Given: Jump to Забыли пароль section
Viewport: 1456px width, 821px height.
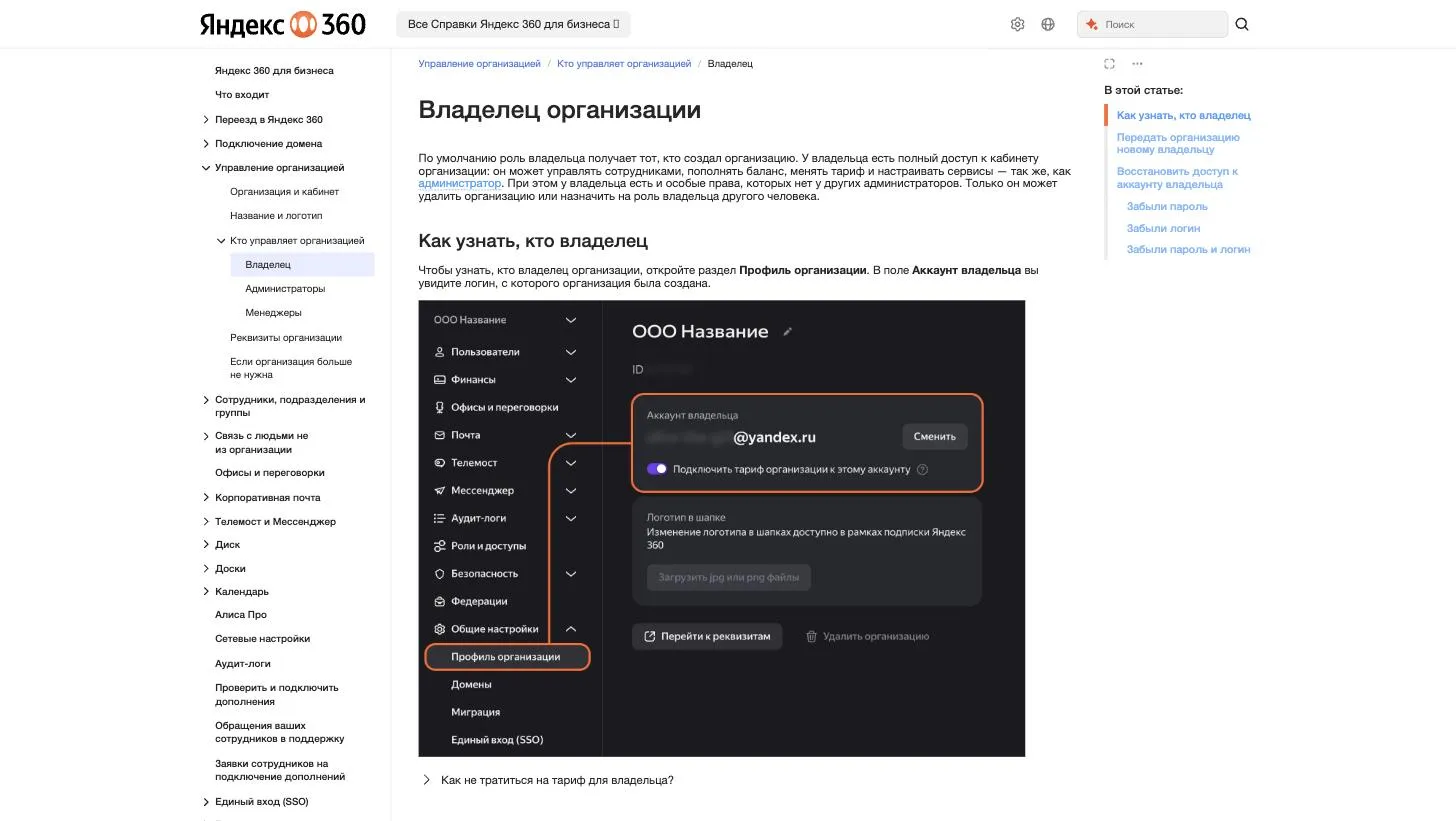Looking at the screenshot, I should [1167, 207].
